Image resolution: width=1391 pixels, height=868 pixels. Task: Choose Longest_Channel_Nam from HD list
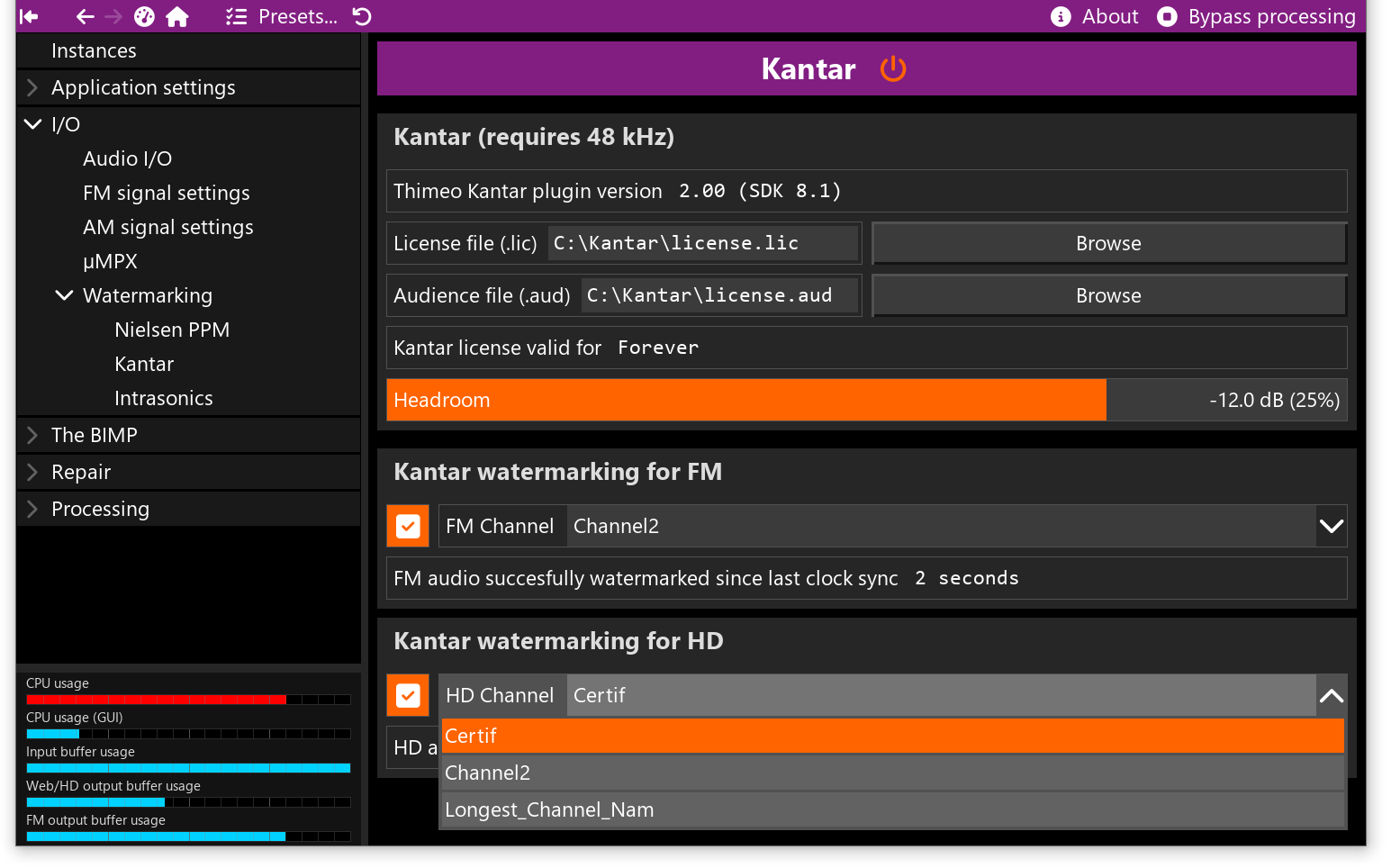(x=892, y=809)
